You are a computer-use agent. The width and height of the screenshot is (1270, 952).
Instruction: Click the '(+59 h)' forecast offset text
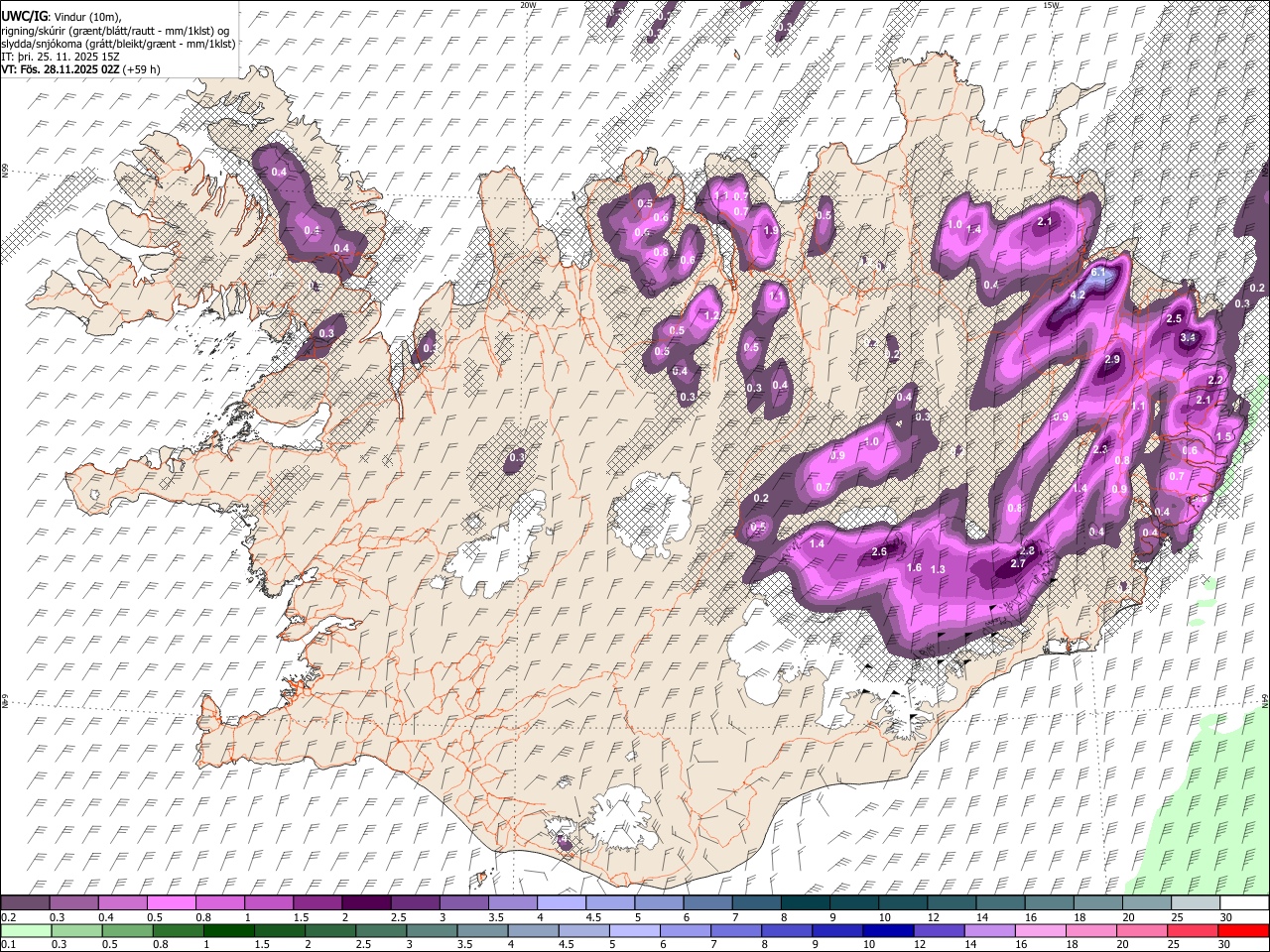tap(141, 69)
